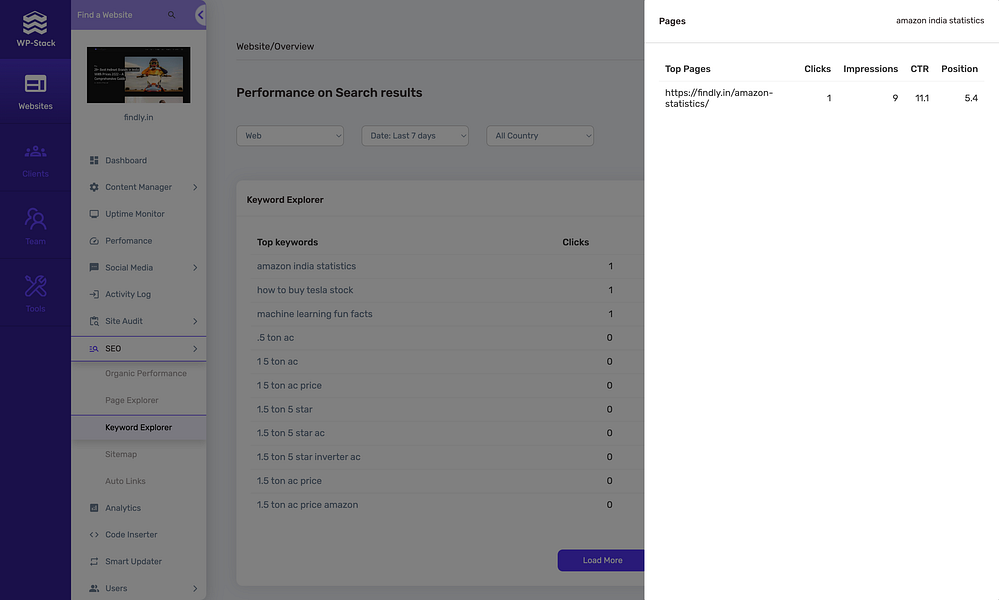Open Page Explorer submenu item
This screenshot has width=999, height=600.
(132, 400)
